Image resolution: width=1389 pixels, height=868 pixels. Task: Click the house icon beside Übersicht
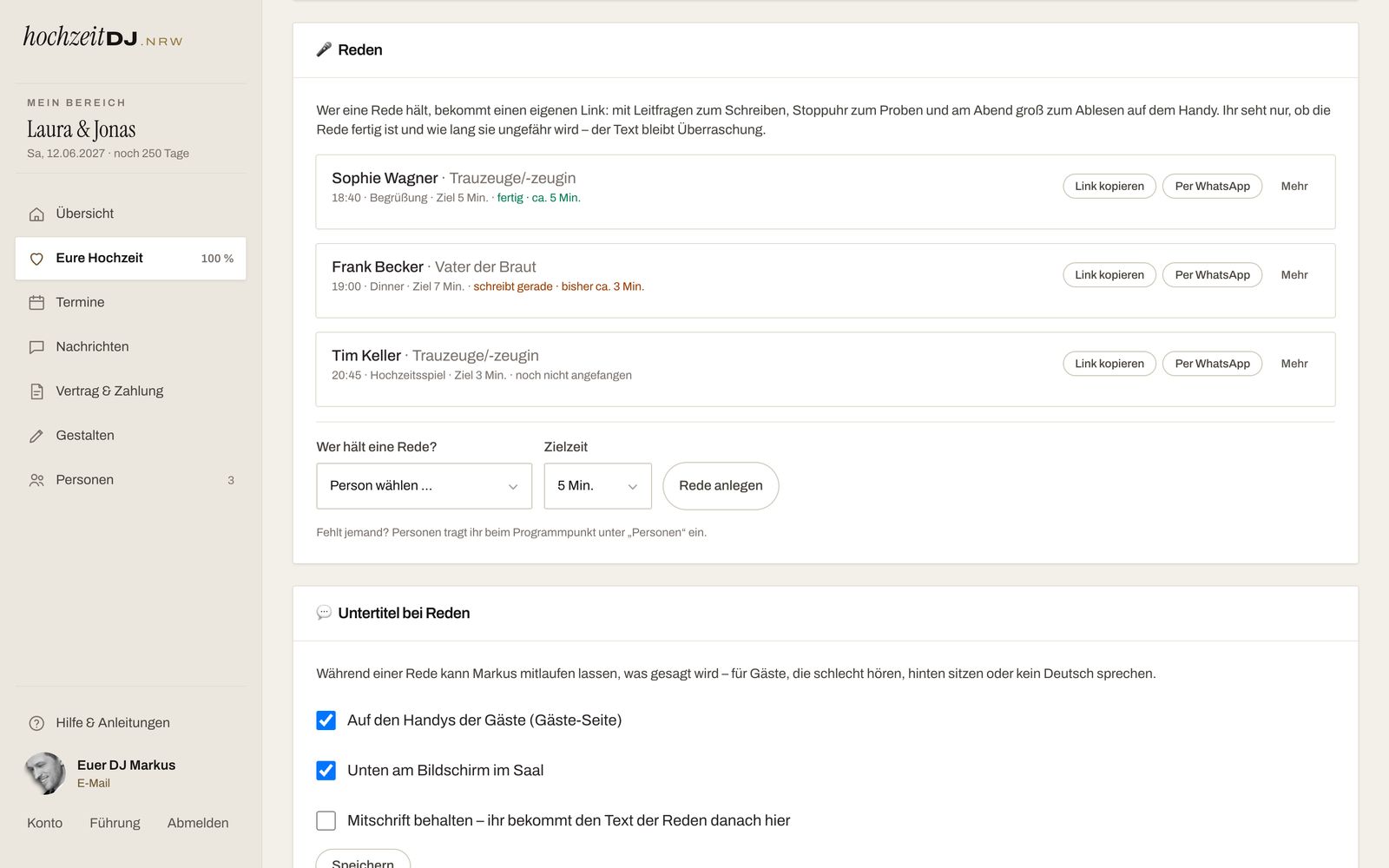pos(36,214)
